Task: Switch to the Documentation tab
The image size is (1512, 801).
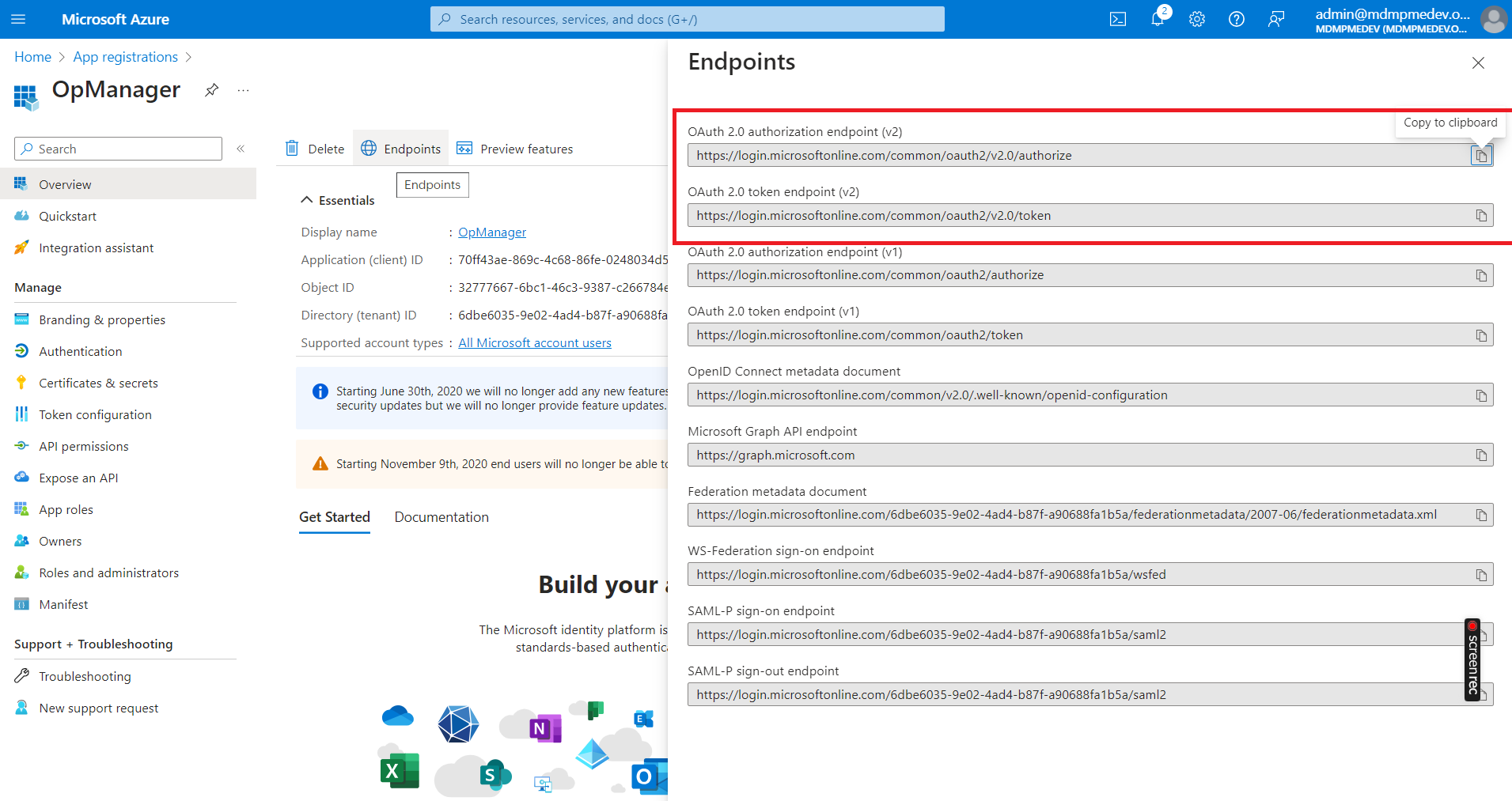Action: (441, 517)
